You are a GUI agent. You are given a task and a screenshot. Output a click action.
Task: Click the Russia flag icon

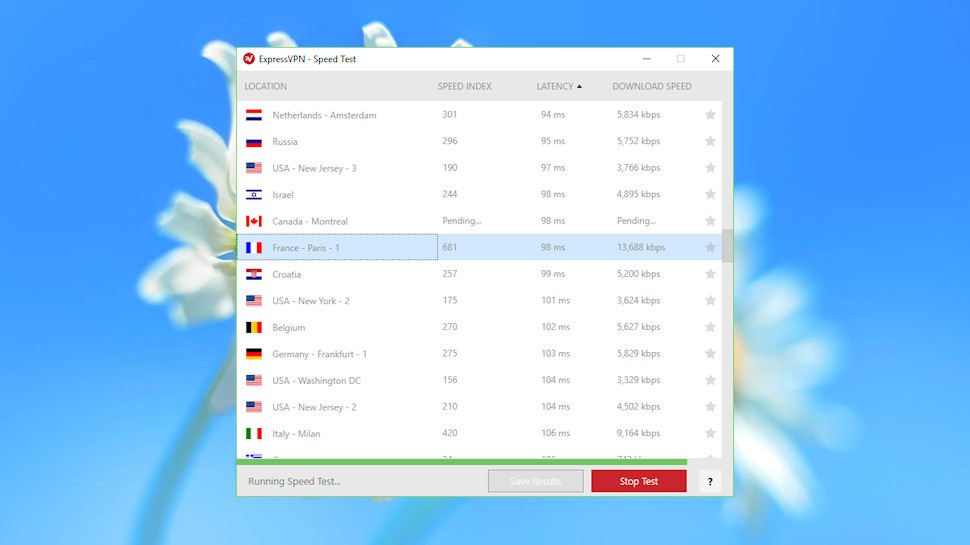point(254,142)
